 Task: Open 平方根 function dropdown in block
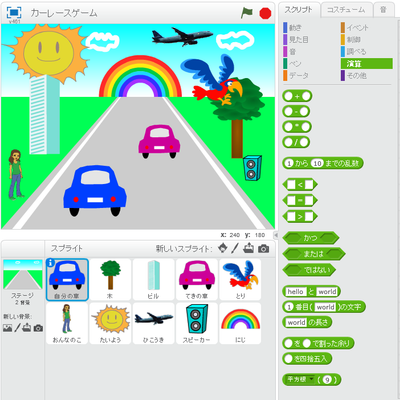(311, 379)
